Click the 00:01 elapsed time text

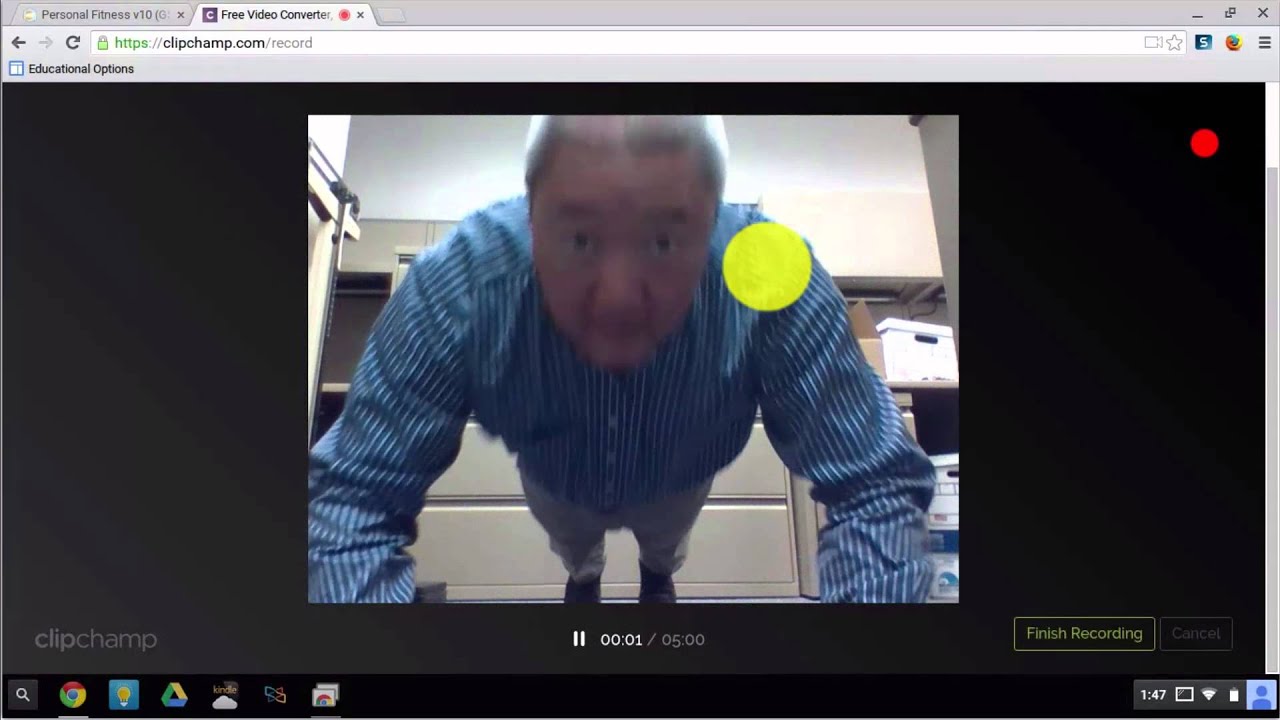click(x=621, y=640)
